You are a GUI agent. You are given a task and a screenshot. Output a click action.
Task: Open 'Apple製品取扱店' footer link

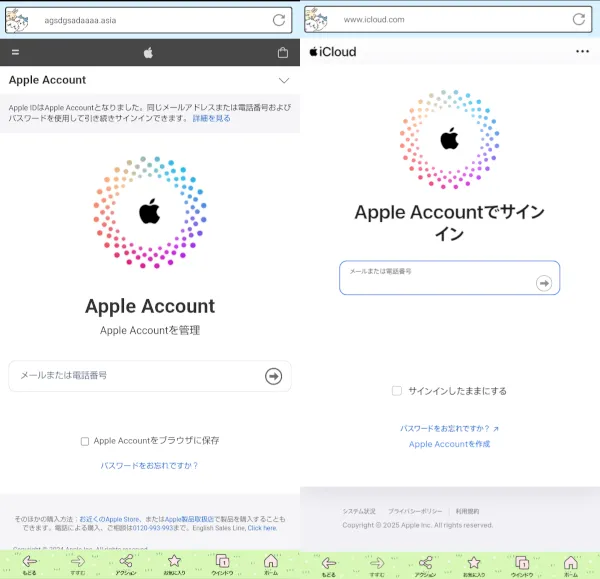[189, 519]
